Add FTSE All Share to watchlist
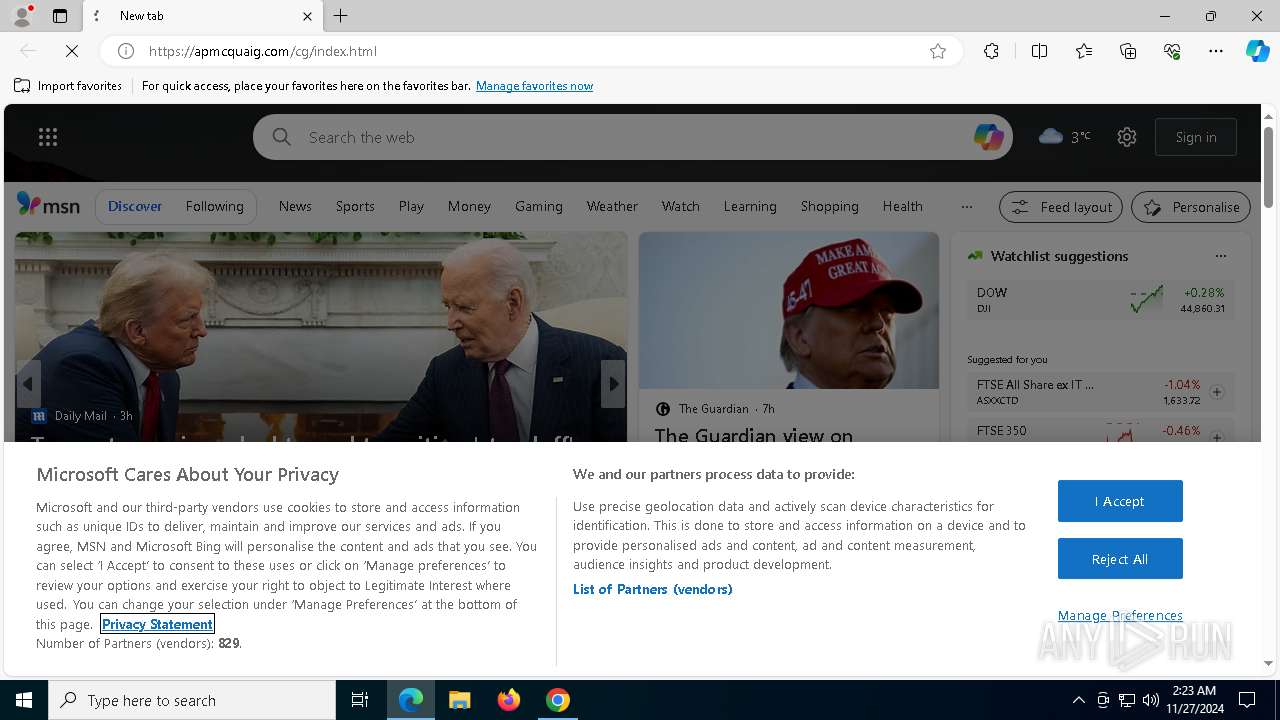This screenshot has width=1280, height=720. [x=1217, y=392]
